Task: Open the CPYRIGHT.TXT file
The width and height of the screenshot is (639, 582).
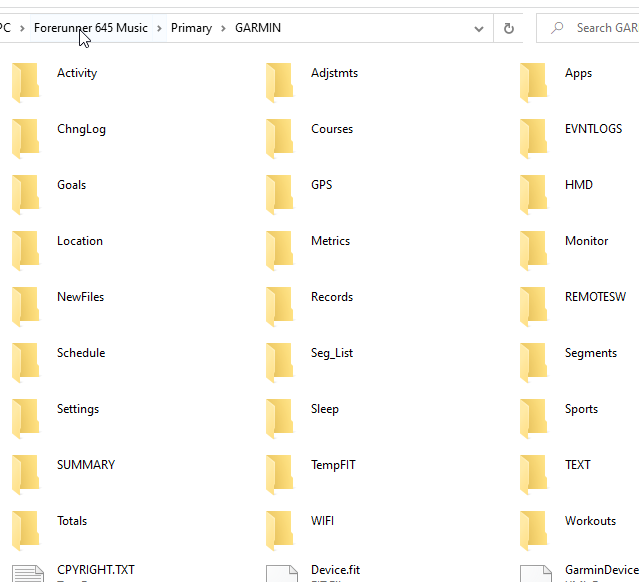Action: 95,570
